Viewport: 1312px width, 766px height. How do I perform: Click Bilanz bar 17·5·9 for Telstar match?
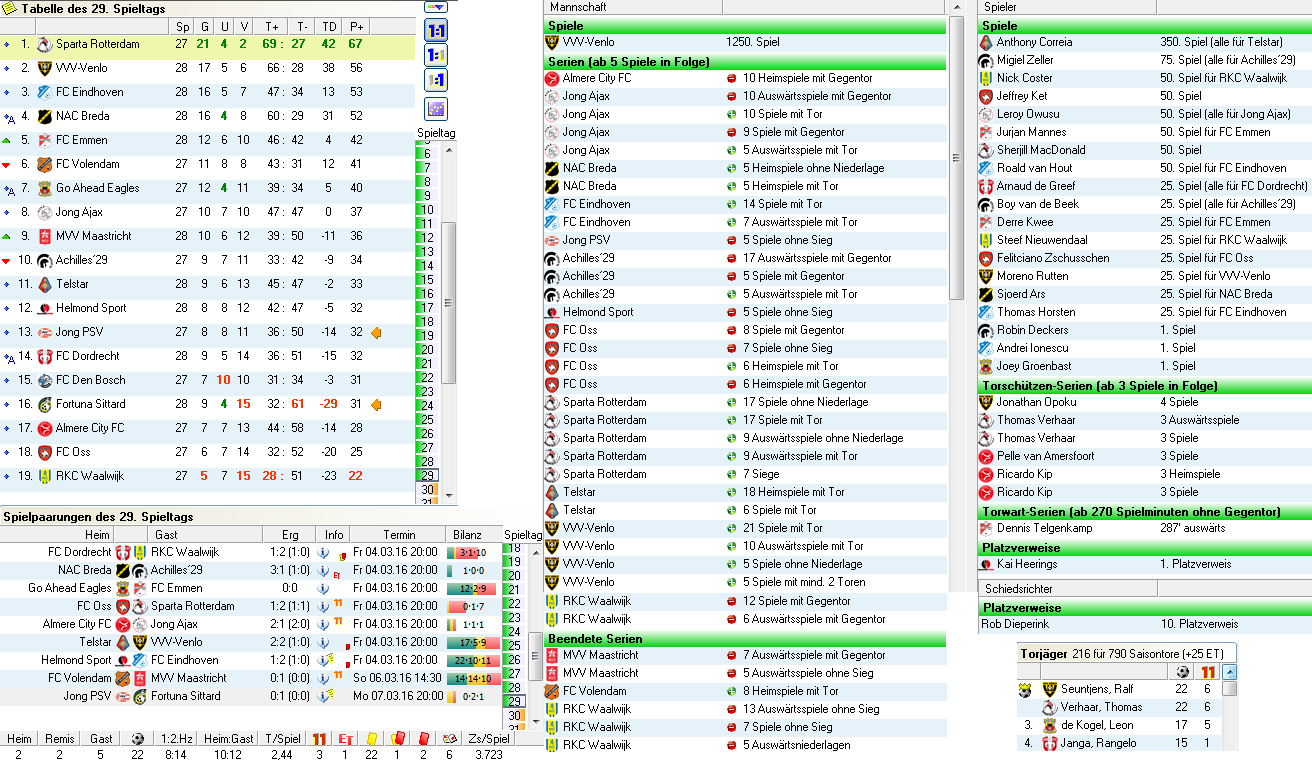point(472,642)
